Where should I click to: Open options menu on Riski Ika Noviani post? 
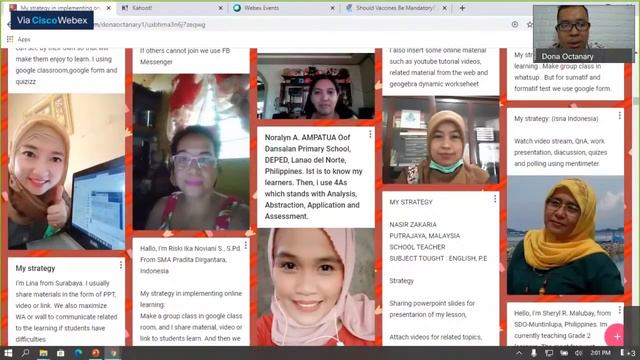click(x=246, y=245)
